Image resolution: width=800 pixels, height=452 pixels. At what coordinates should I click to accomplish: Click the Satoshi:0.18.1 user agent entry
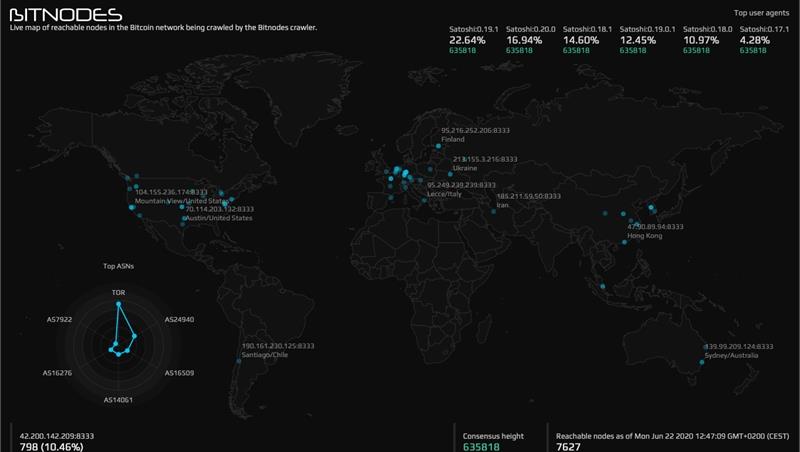click(x=587, y=40)
